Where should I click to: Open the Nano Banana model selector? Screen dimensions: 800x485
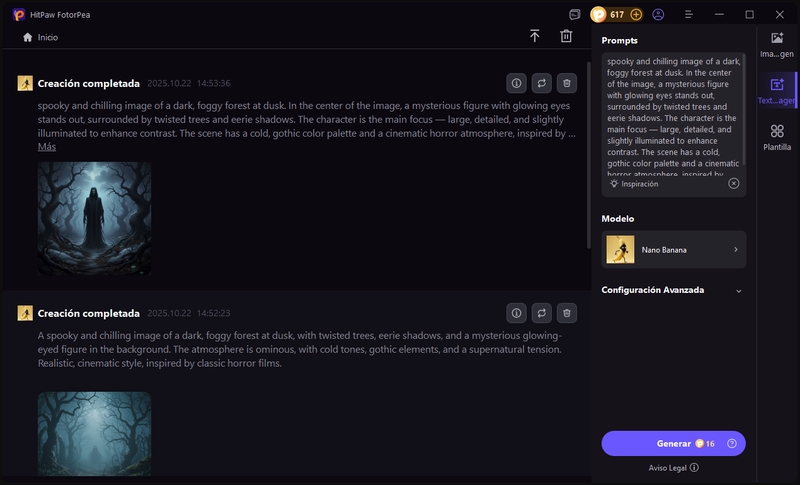(673, 249)
